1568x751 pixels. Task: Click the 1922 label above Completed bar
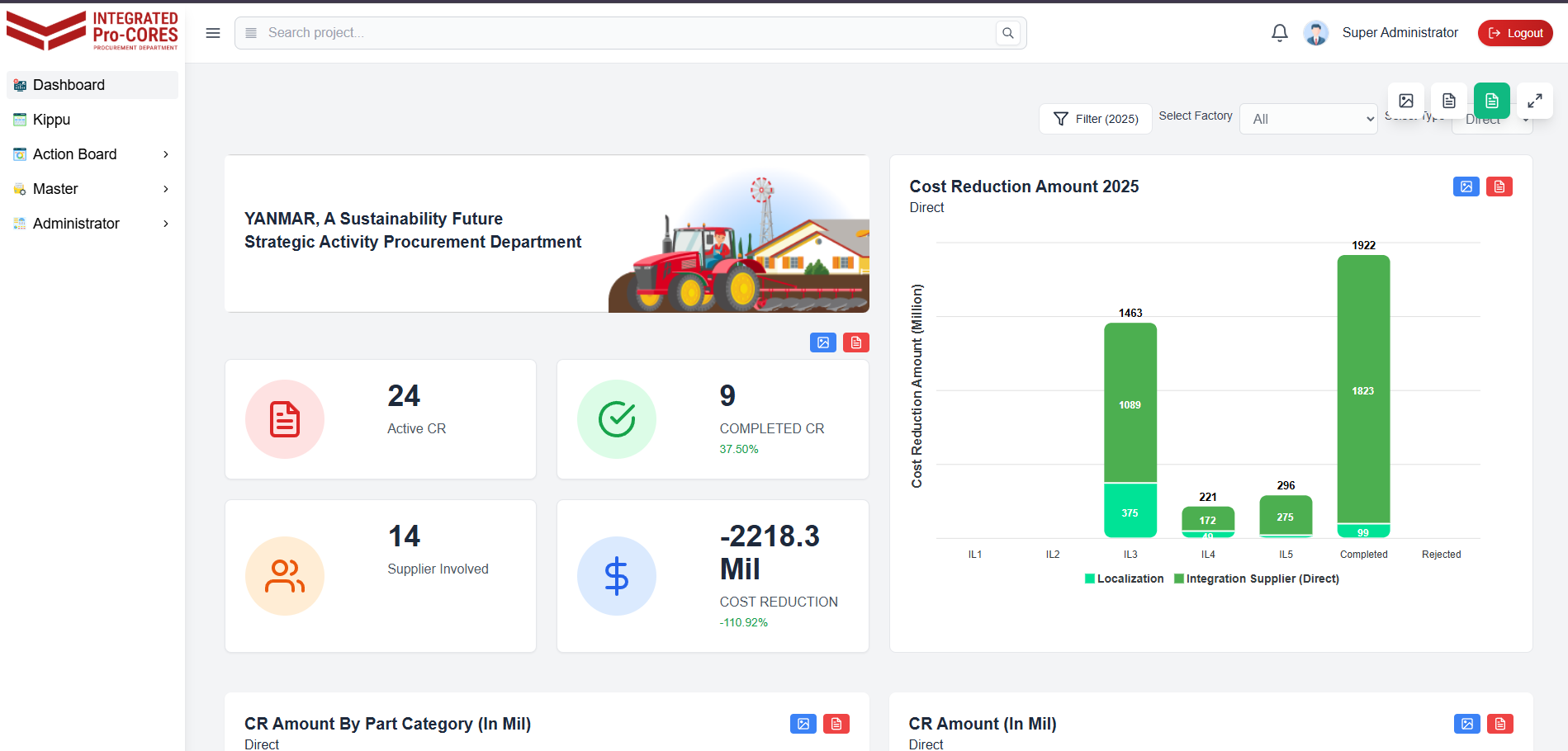(x=1364, y=245)
